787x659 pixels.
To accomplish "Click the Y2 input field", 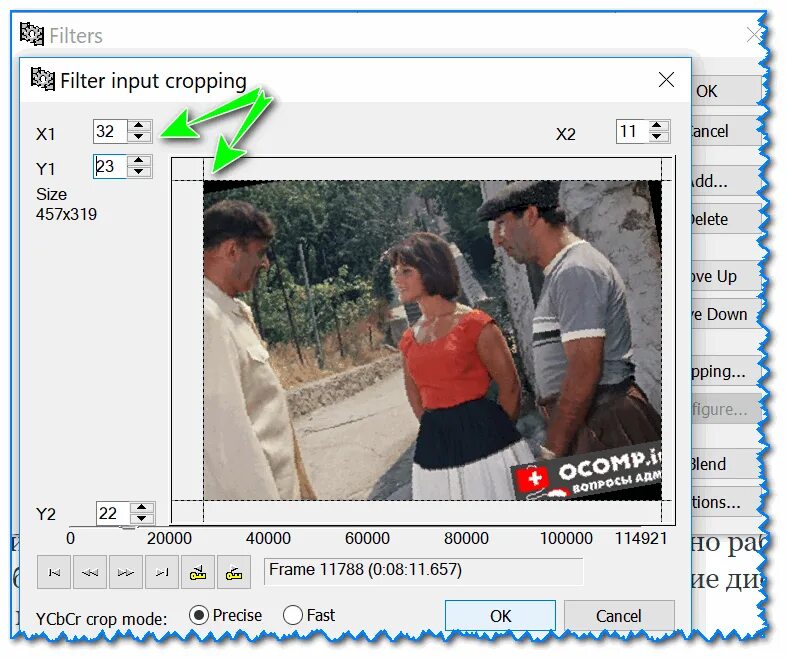I will [113, 513].
